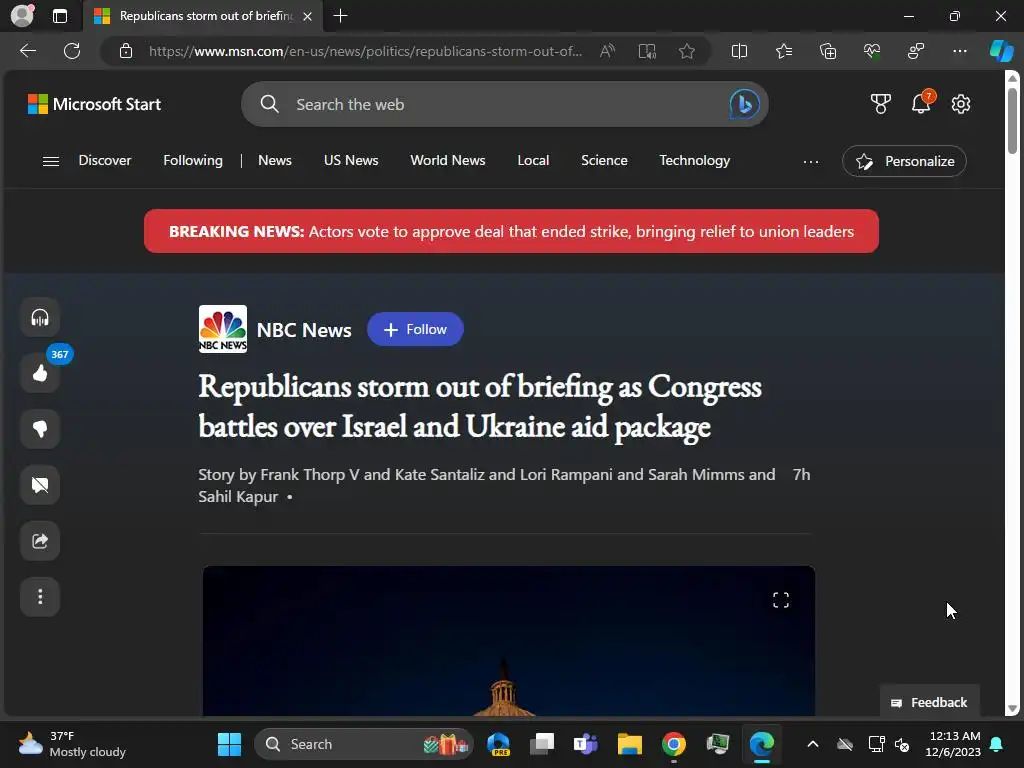
Task: Click the article headline text
Action: (x=480, y=406)
